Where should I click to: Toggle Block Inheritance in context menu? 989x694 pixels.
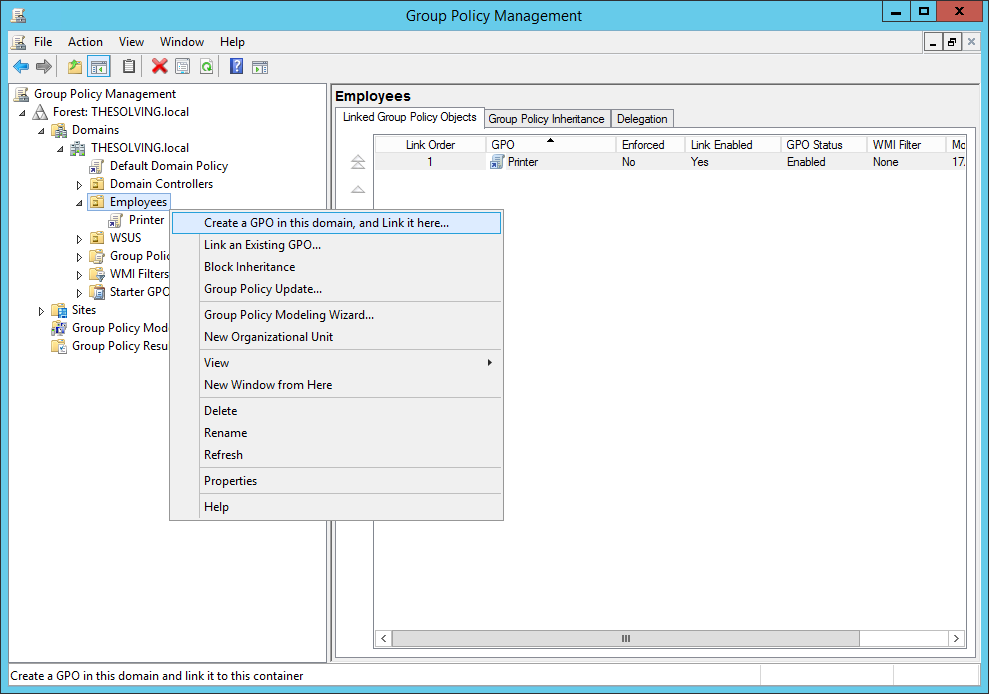tap(249, 267)
